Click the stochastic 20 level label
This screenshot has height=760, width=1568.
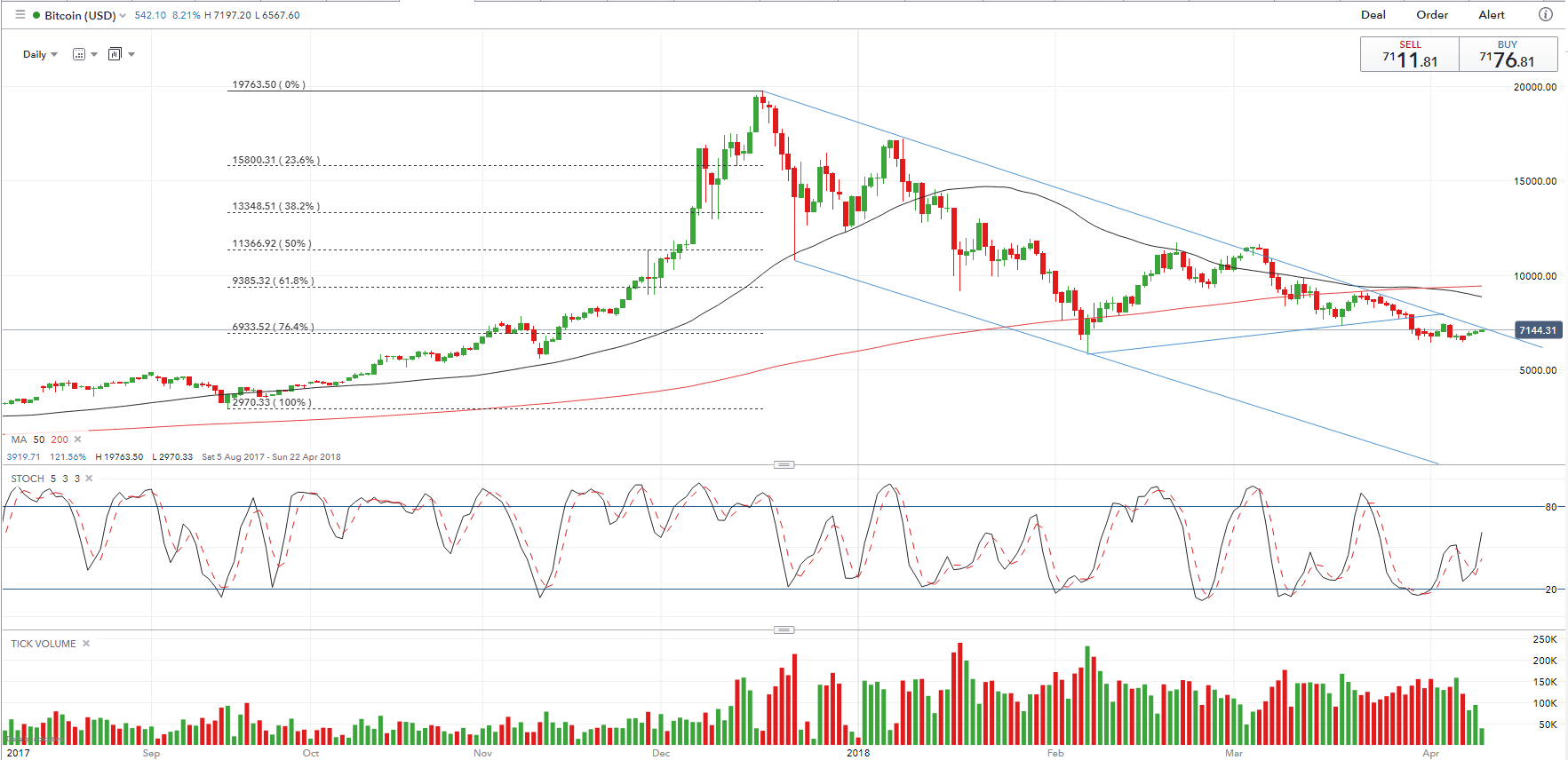pos(1551,590)
